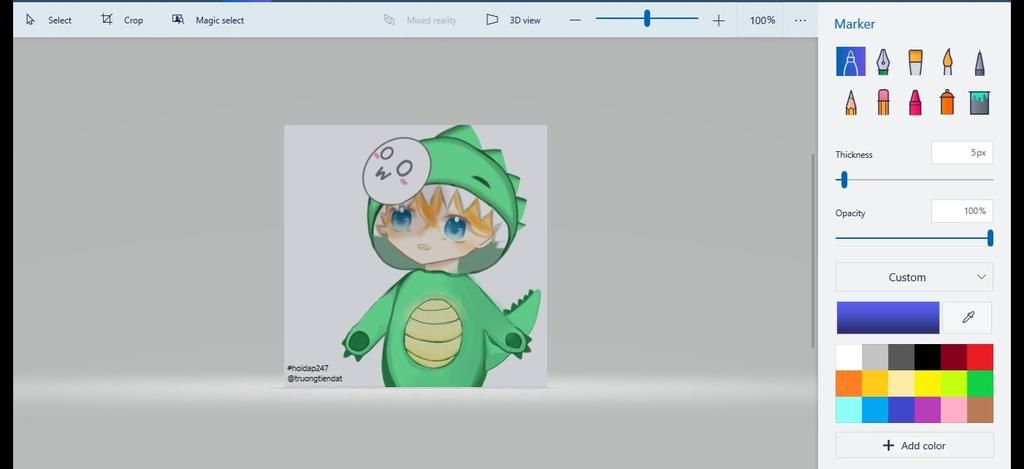
Task: Pick the green color swatch
Action: [980, 383]
